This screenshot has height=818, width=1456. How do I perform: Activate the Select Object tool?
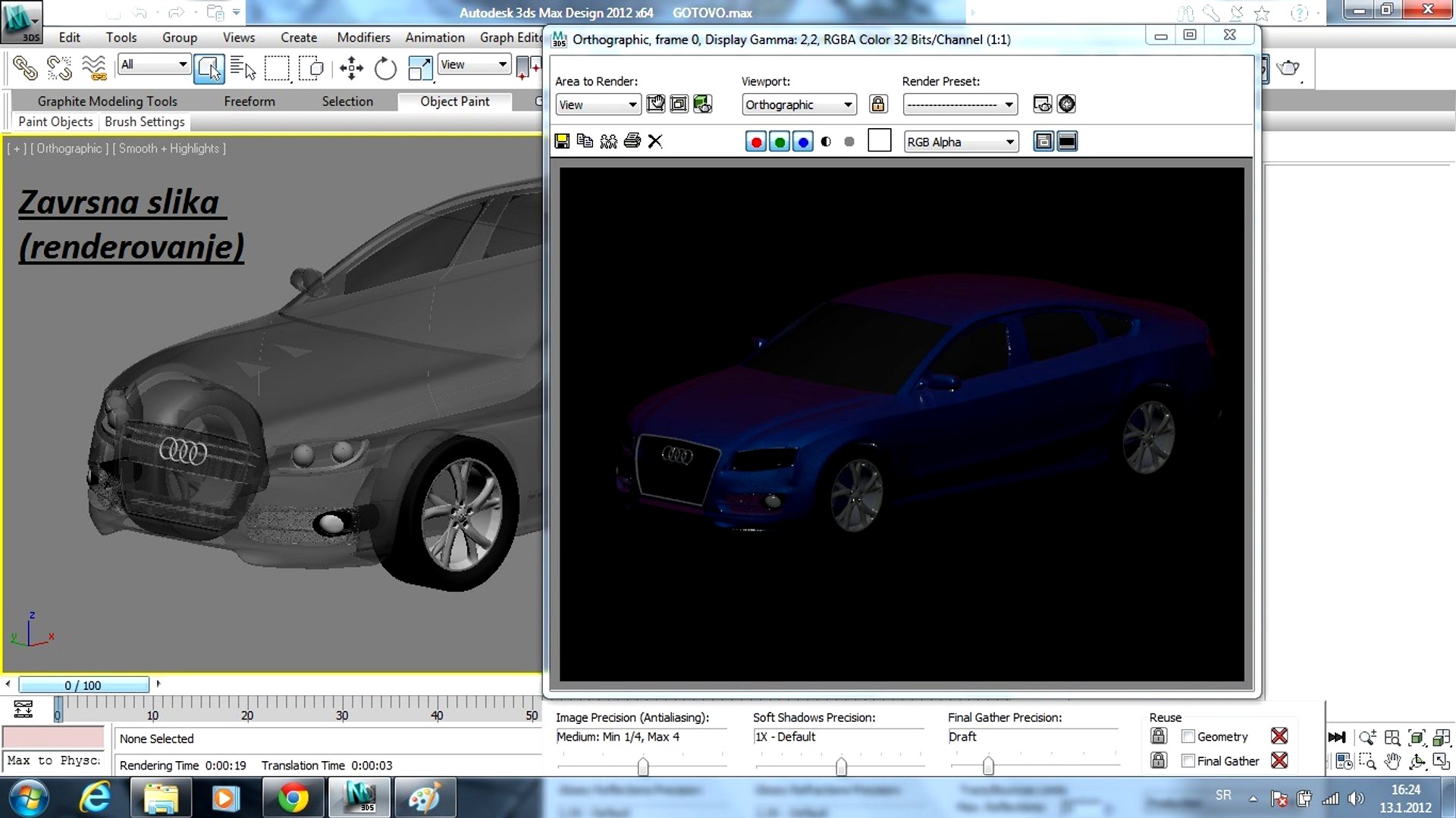point(209,68)
